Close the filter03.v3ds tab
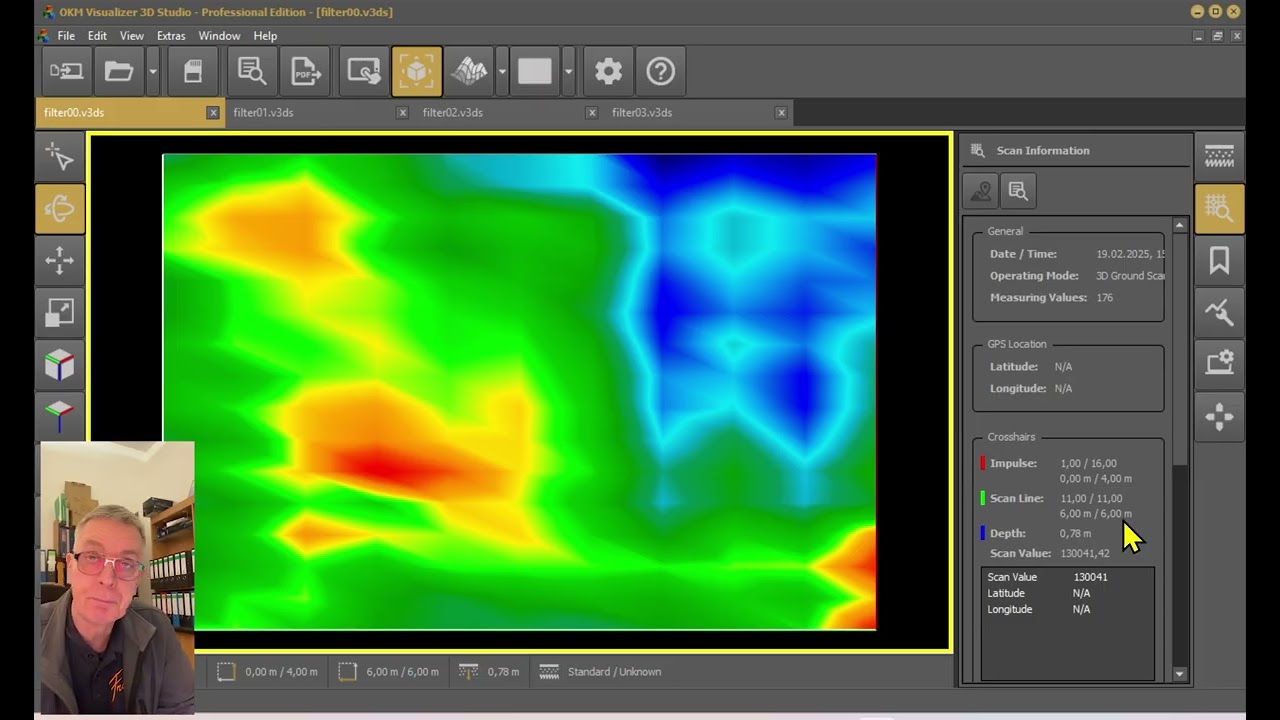The image size is (1280, 720). click(781, 113)
